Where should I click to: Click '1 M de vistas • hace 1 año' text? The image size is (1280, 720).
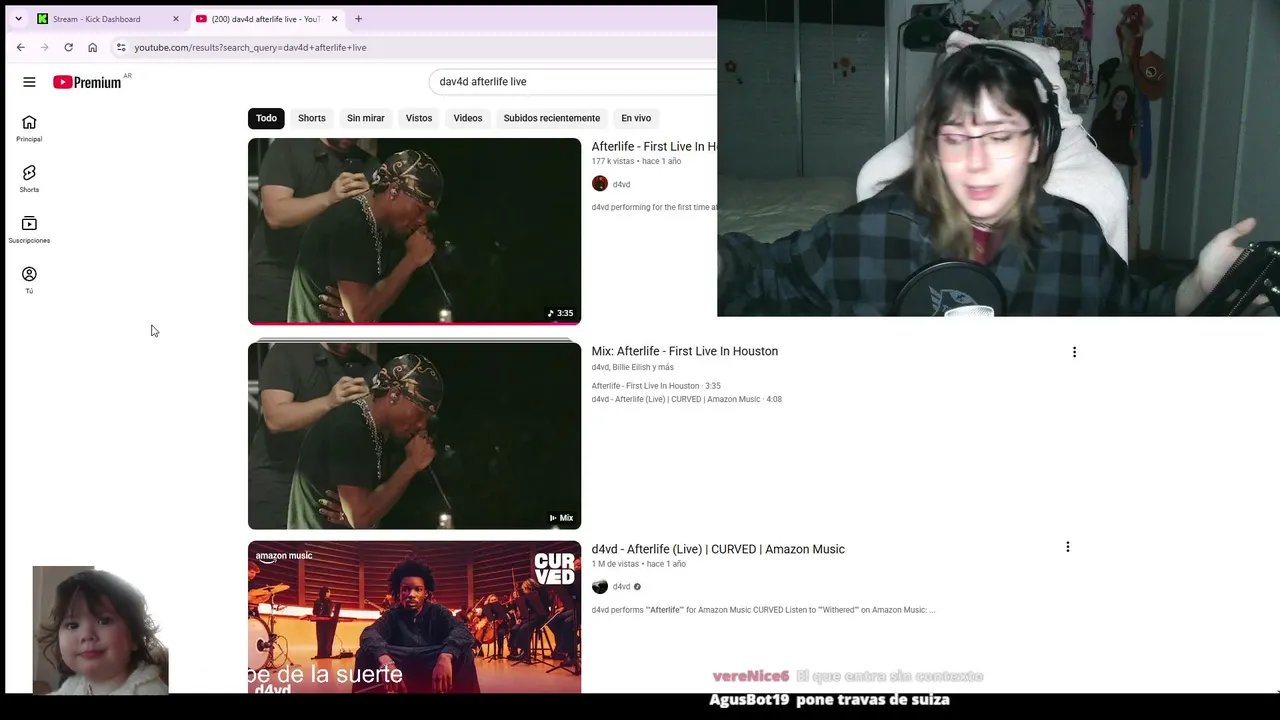pyautogui.click(x=638, y=564)
